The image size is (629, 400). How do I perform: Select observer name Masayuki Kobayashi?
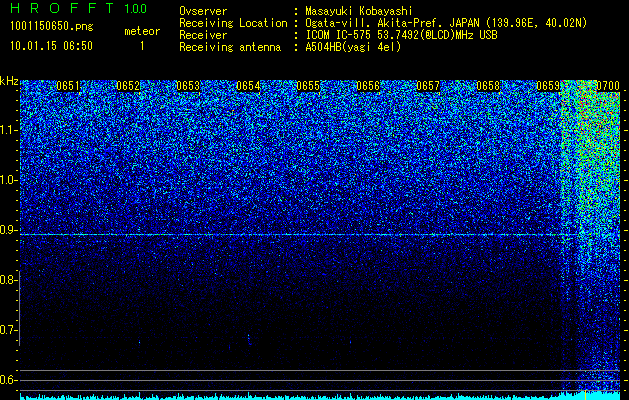359,12
